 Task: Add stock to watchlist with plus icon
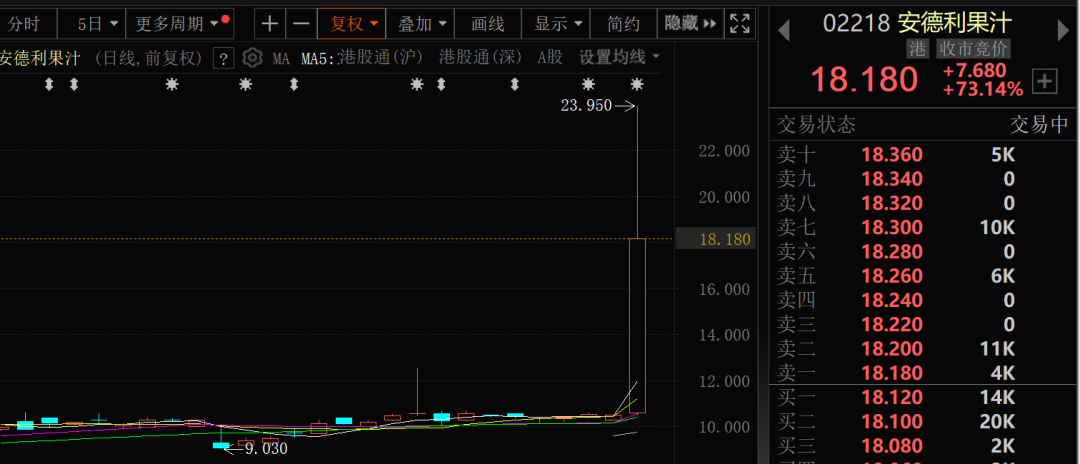(x=1044, y=80)
